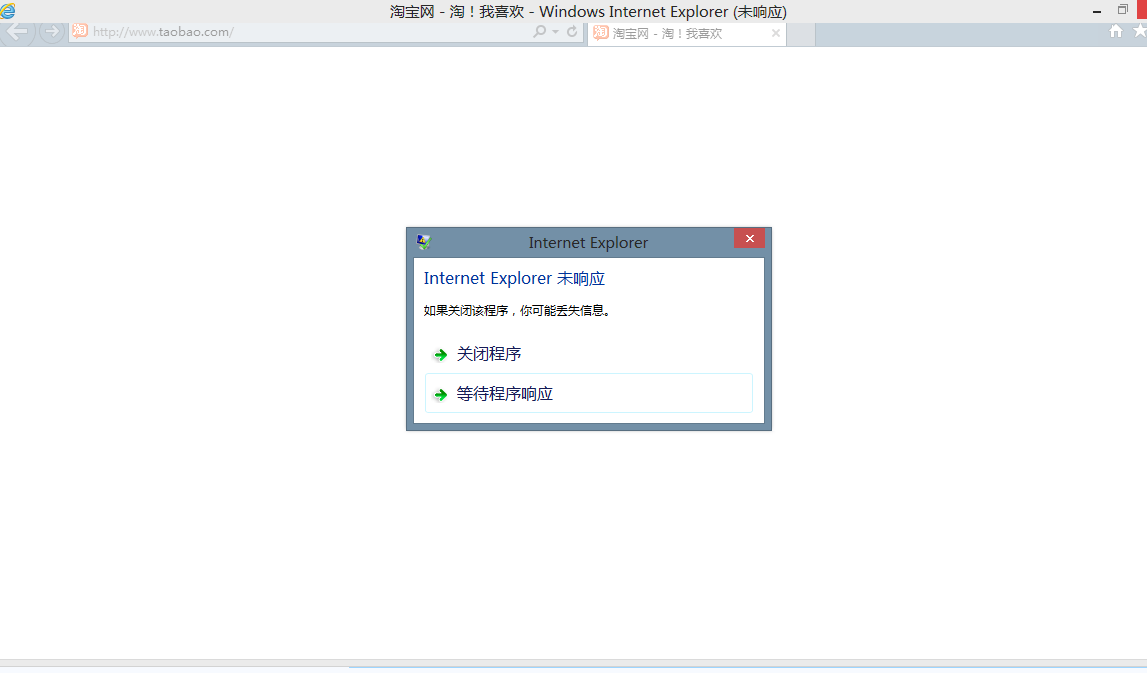Click the Home icon in the browser toolbar

(x=1116, y=31)
